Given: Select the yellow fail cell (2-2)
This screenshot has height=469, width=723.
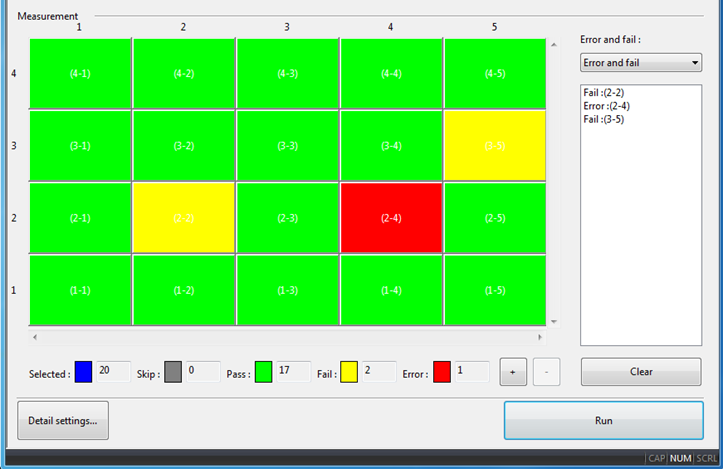Looking at the screenshot, I should 184,218.
